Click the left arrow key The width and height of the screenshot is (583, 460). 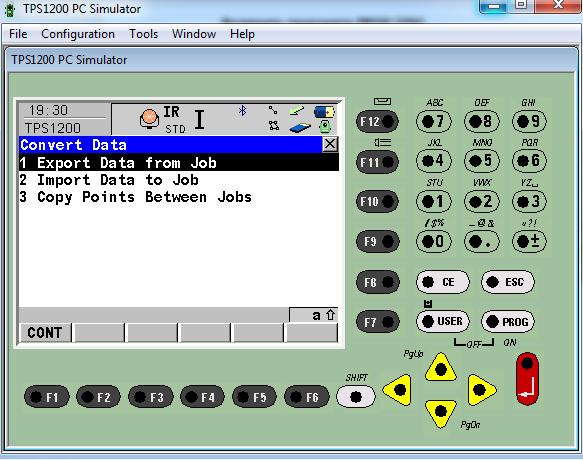[398, 390]
